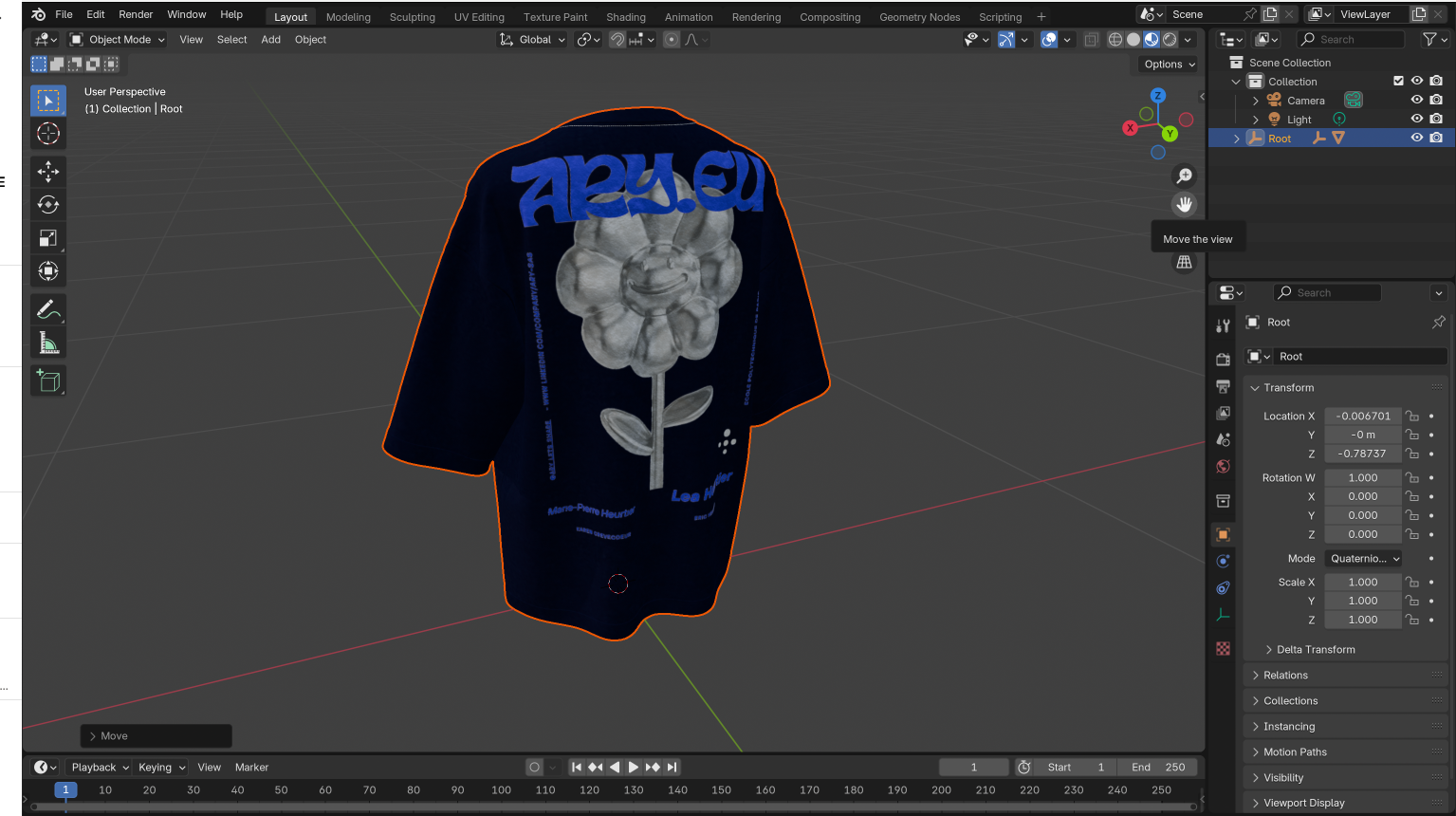Toggle the Location X lock icon
The height and width of the screenshot is (816, 1456).
[1412, 416]
